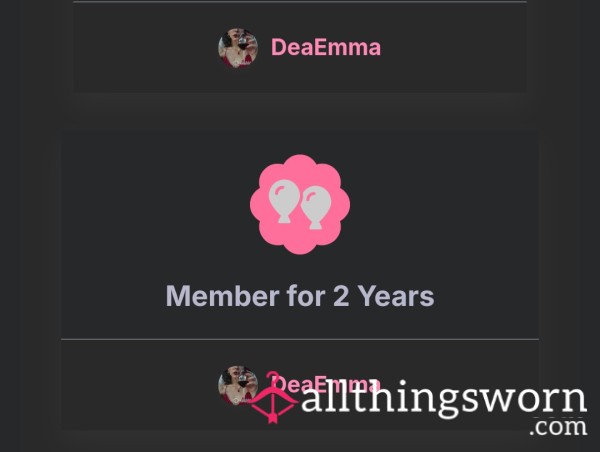Click the allthingsworn watermark text

[x=444, y=398]
